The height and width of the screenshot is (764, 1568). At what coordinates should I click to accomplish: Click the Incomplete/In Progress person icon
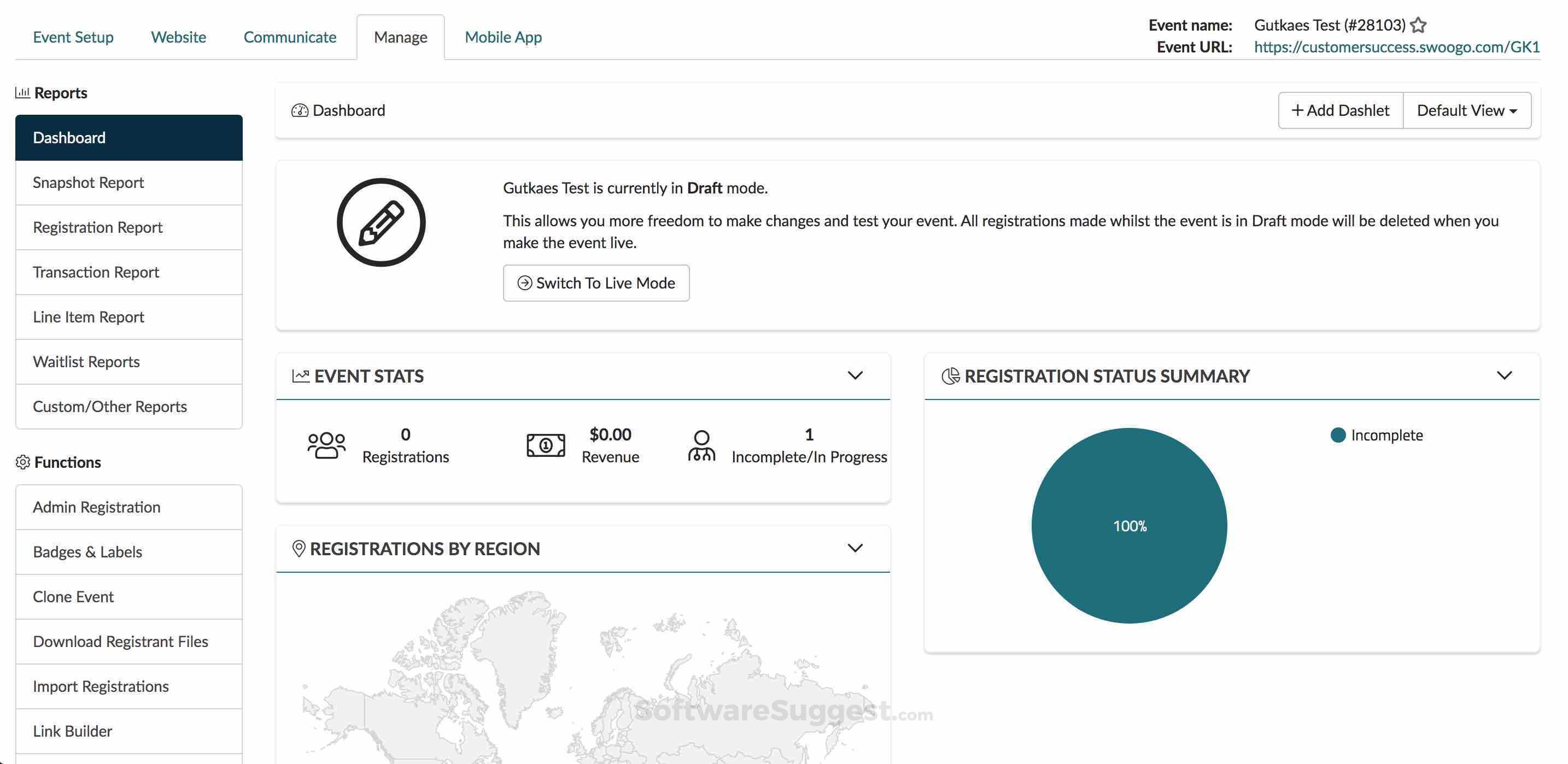coord(701,445)
